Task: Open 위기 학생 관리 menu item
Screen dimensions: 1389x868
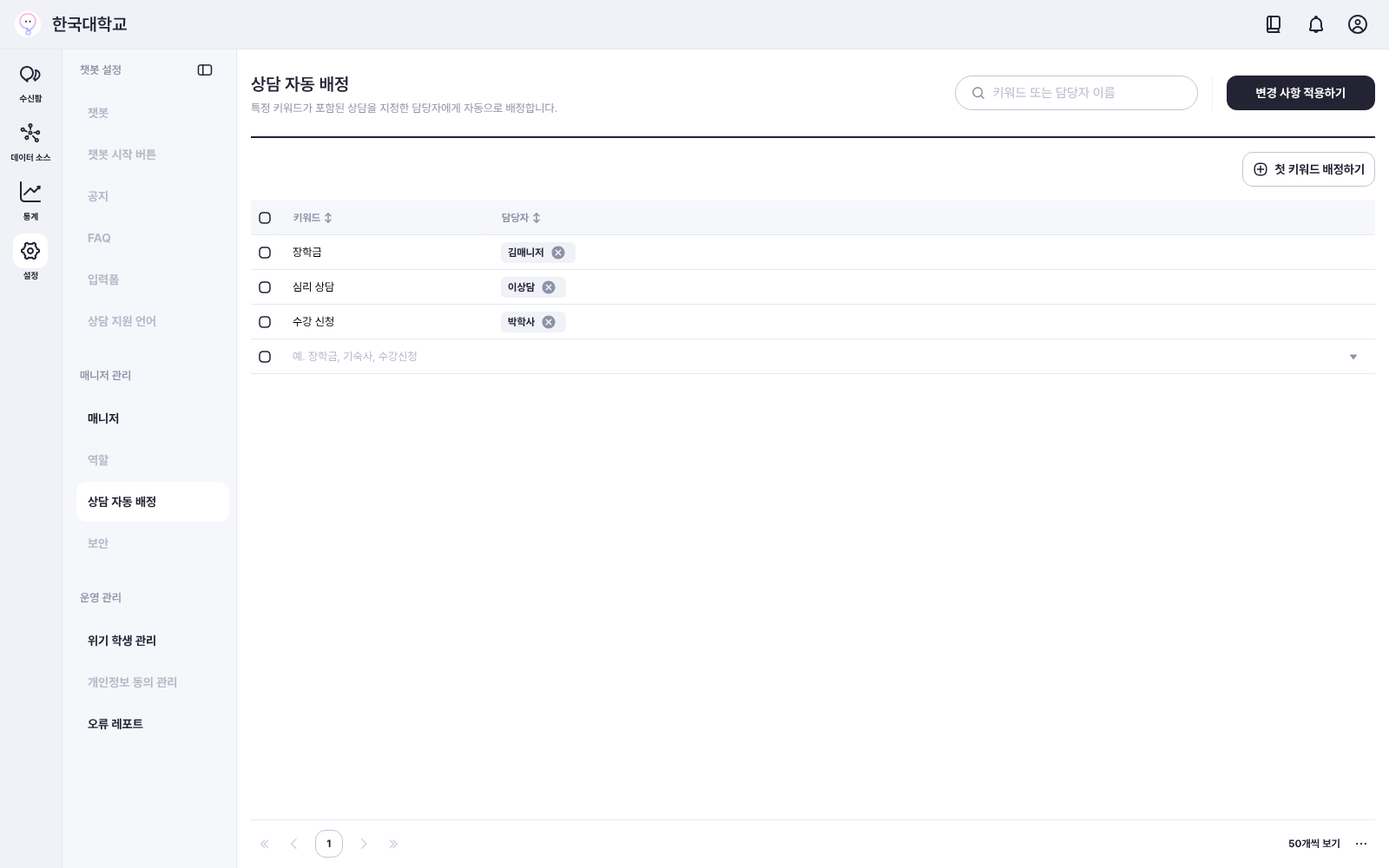Action: click(x=153, y=641)
